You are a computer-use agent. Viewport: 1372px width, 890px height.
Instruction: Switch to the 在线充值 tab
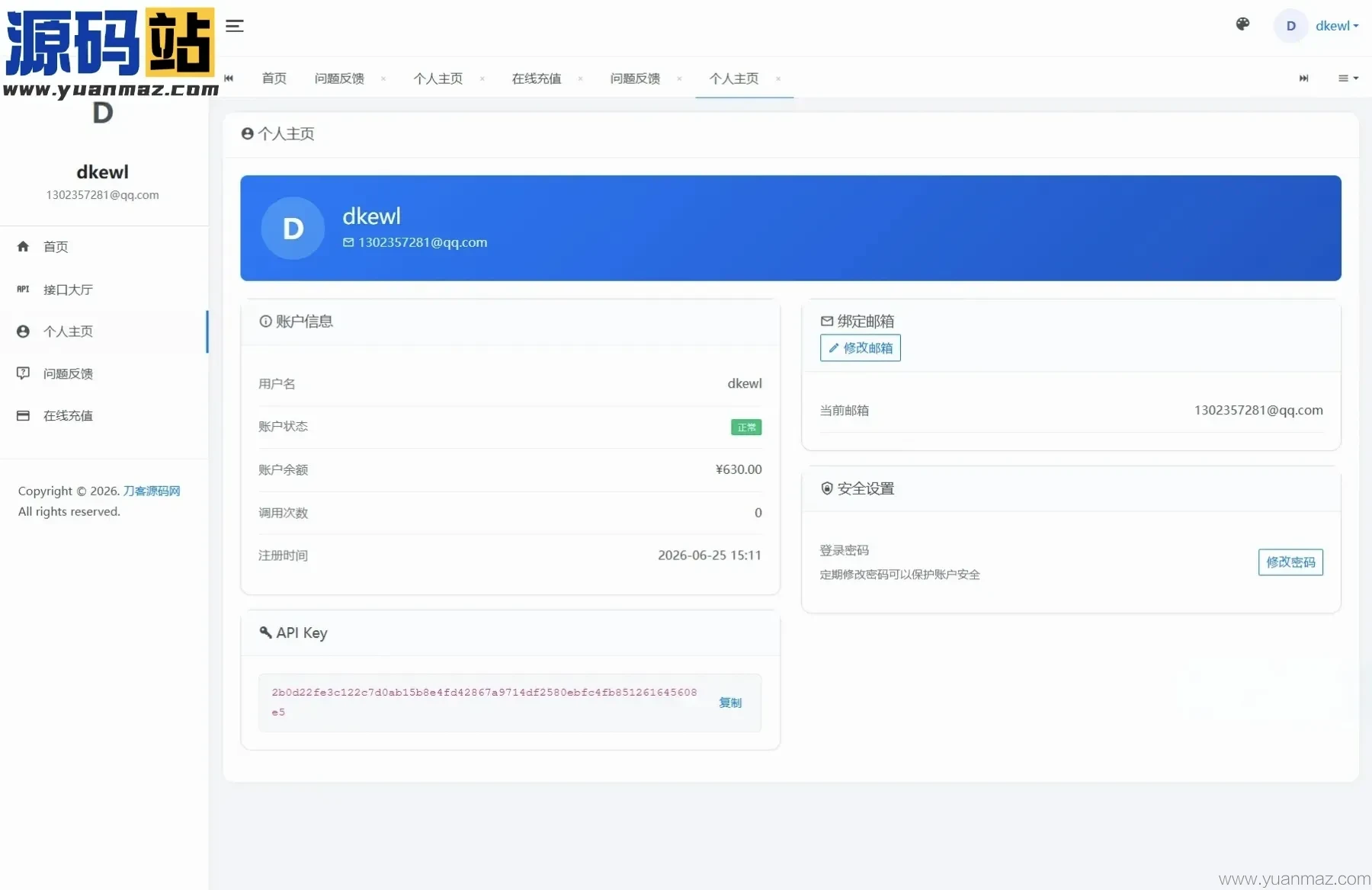pyautogui.click(x=537, y=78)
